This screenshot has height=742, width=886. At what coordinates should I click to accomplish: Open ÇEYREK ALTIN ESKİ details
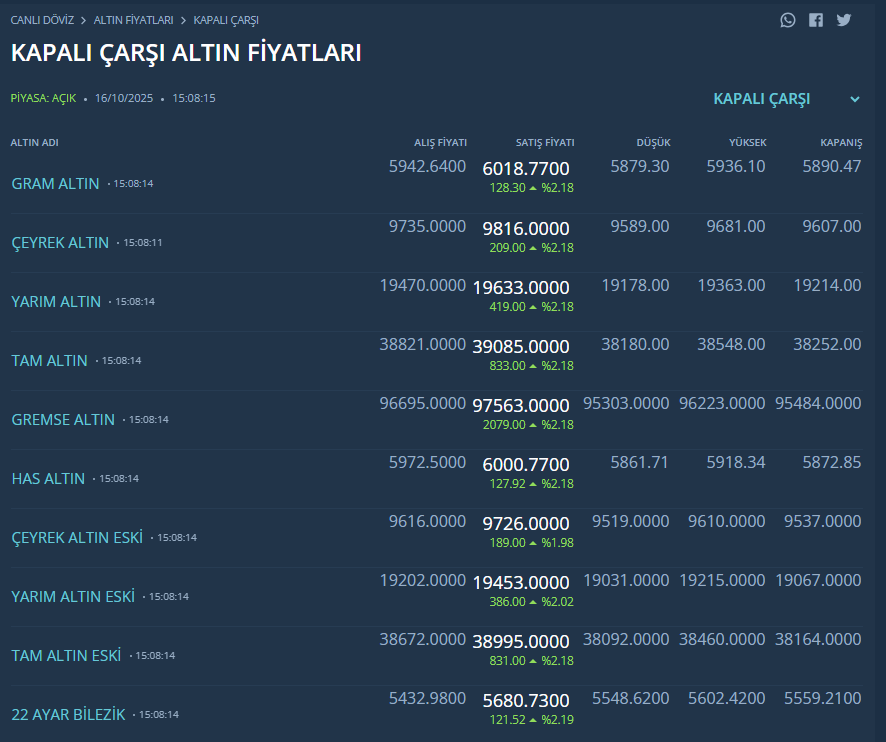click(77, 538)
